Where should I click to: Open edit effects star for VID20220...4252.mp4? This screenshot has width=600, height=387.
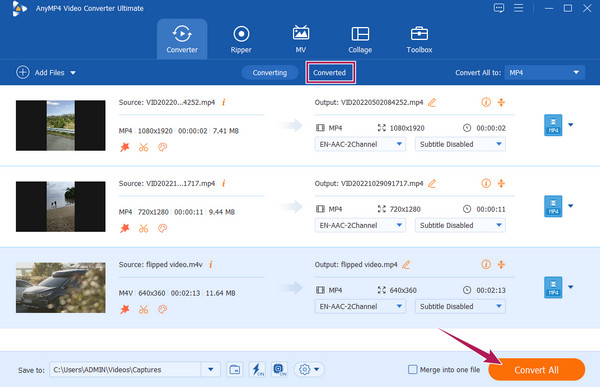125,147
